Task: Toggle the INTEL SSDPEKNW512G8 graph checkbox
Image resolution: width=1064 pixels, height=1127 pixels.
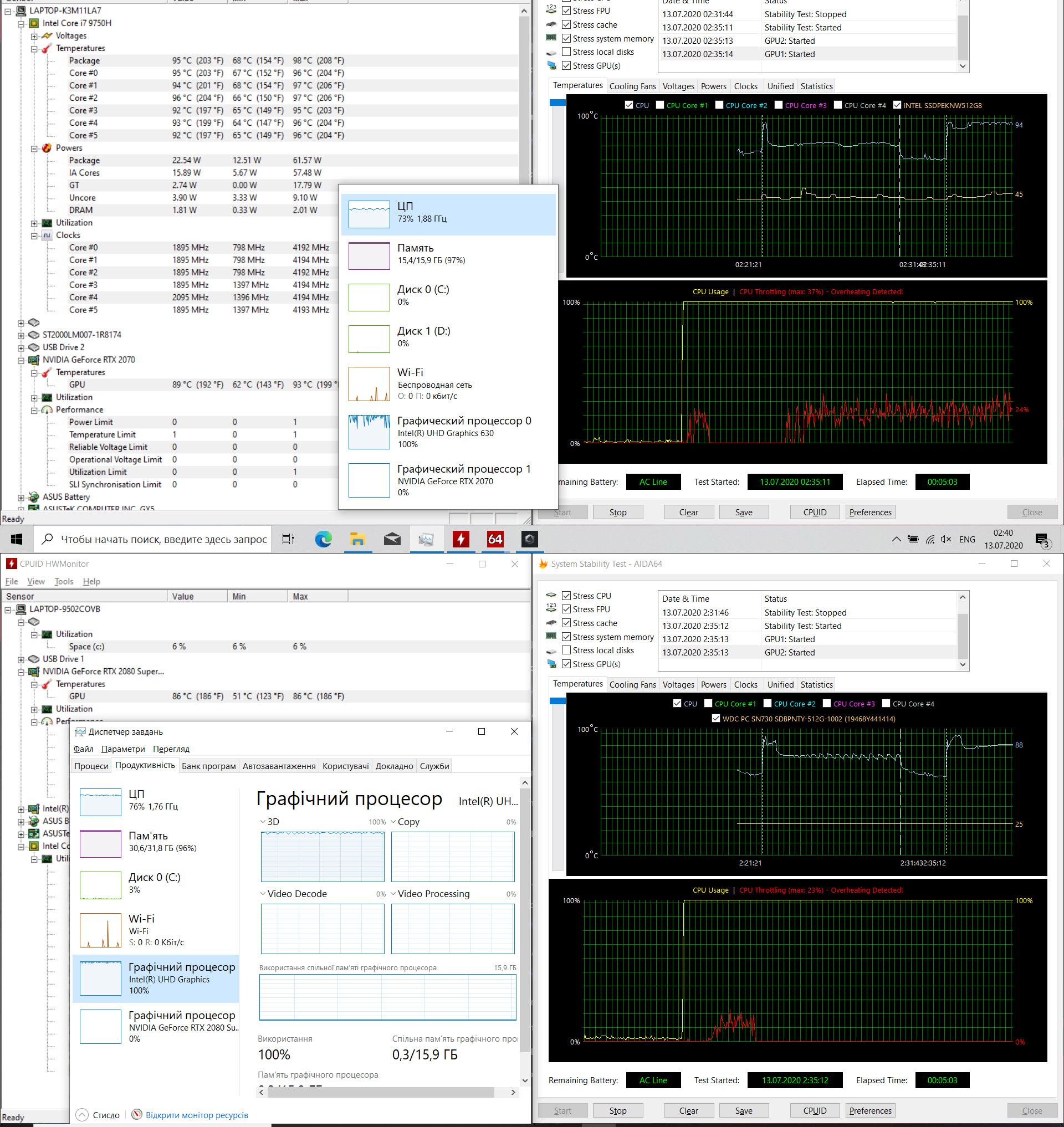Action: (897, 105)
